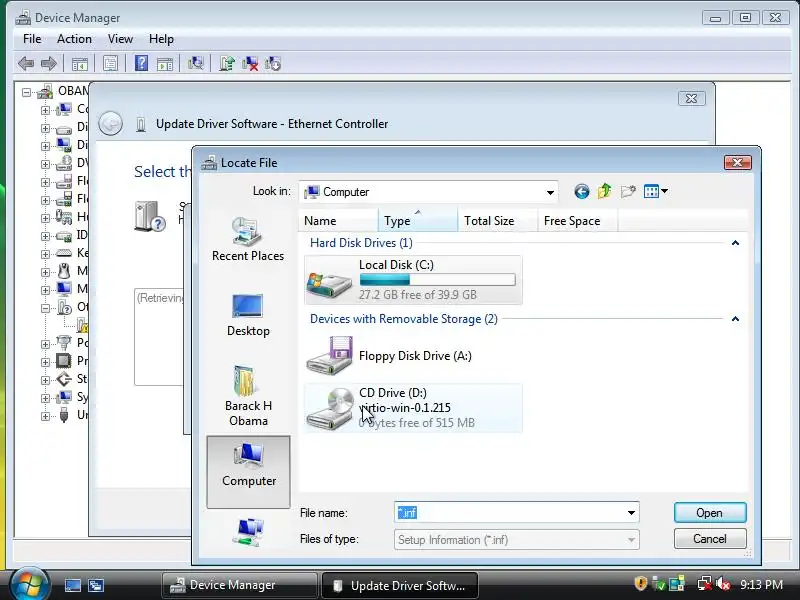Viewport: 800px width, 600px height.
Task: Click the disconnected network tray icon
Action: click(705, 584)
